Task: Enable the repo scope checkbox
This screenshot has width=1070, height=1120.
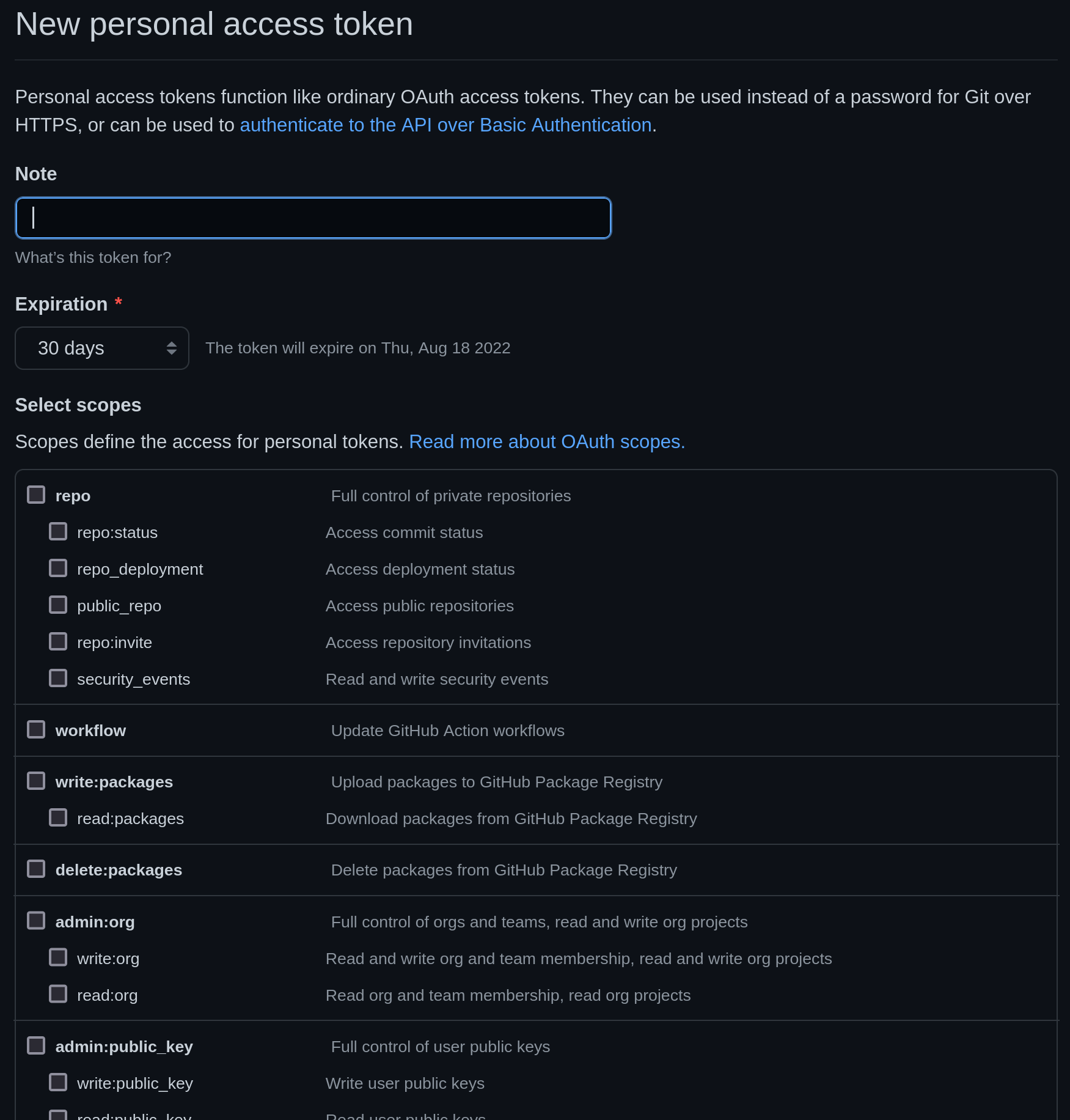Action: point(36,494)
